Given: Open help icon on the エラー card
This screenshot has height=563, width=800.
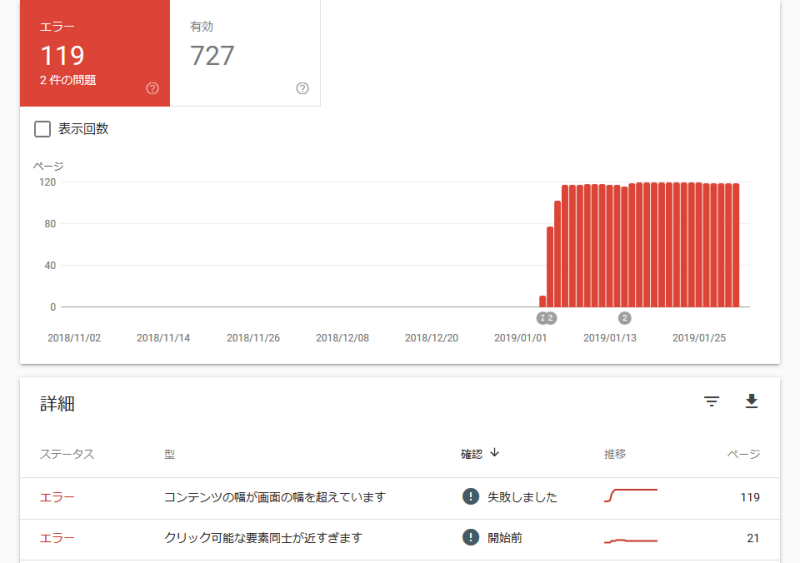Looking at the screenshot, I should click(x=152, y=88).
